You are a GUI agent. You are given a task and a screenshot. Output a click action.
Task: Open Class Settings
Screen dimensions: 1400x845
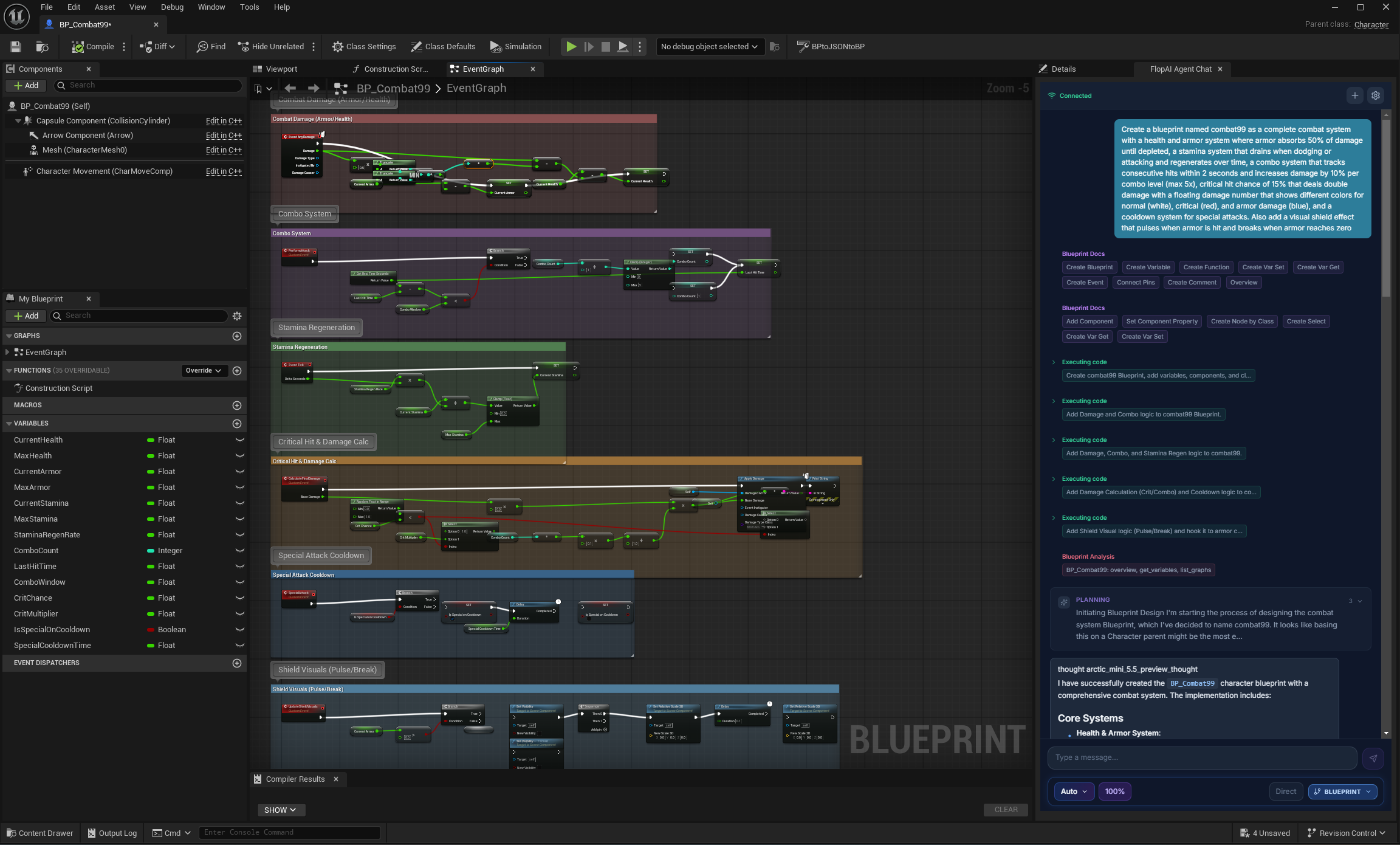363,46
